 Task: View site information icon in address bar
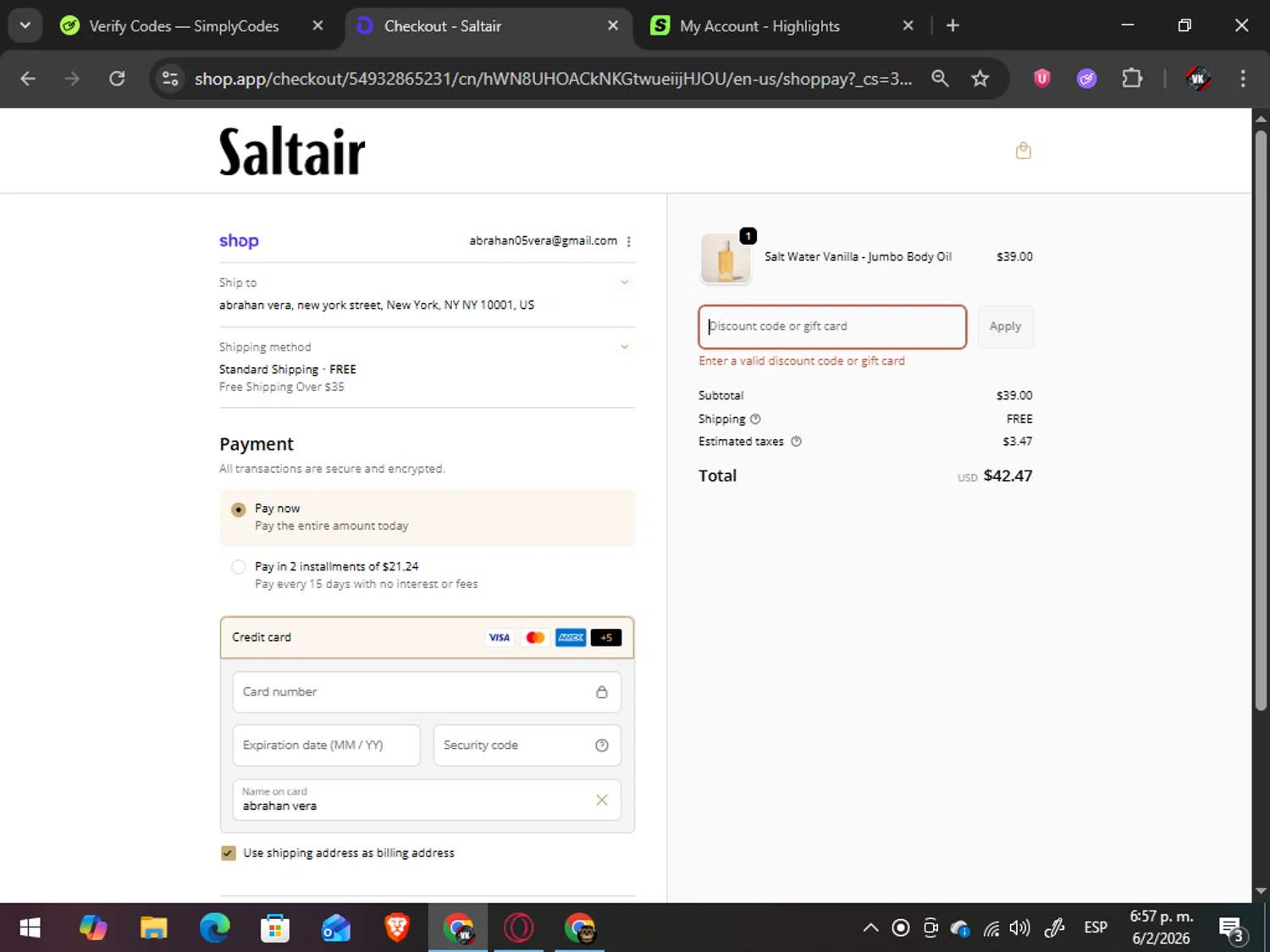pyautogui.click(x=170, y=79)
